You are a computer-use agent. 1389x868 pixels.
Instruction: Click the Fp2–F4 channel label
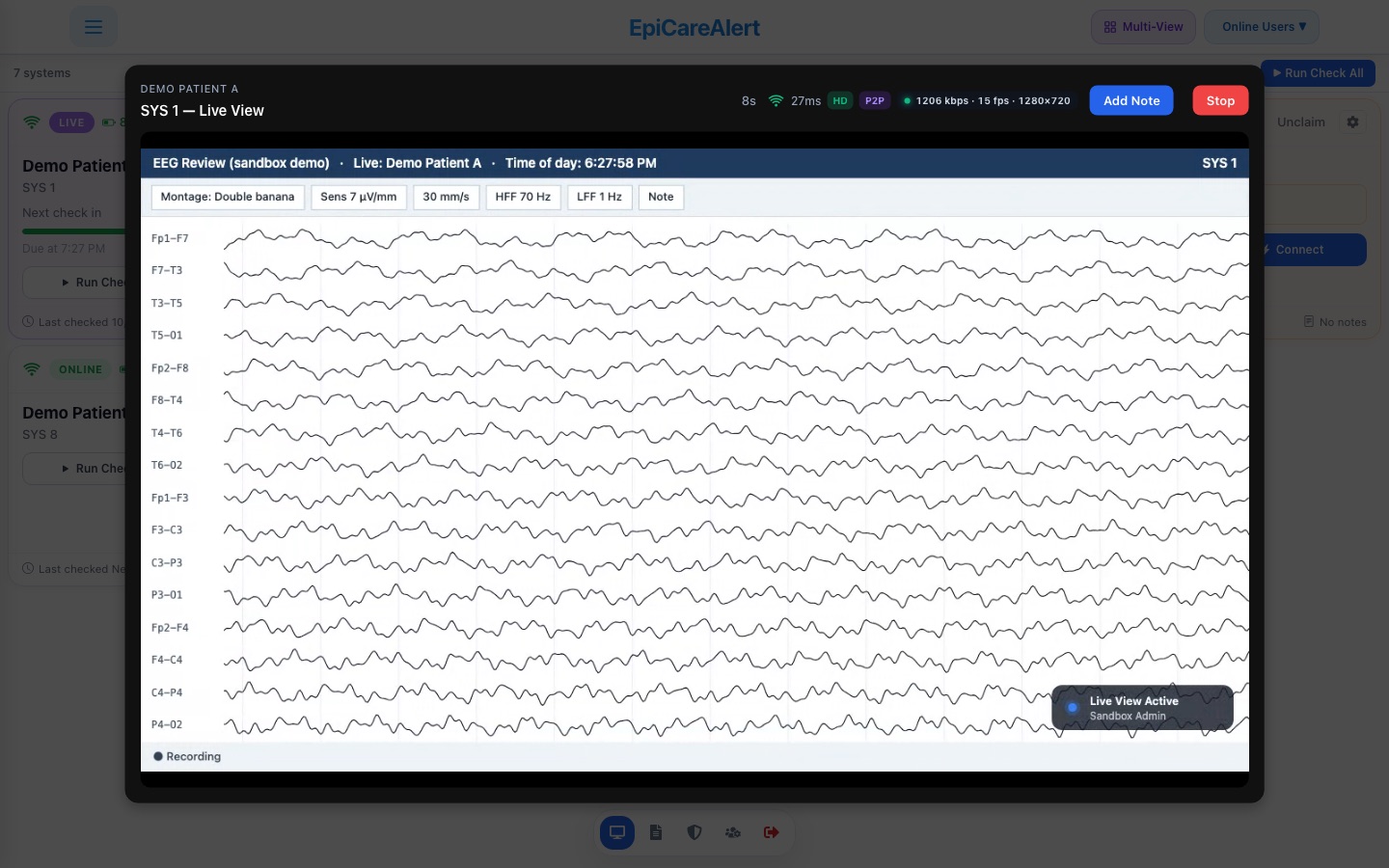170,628
